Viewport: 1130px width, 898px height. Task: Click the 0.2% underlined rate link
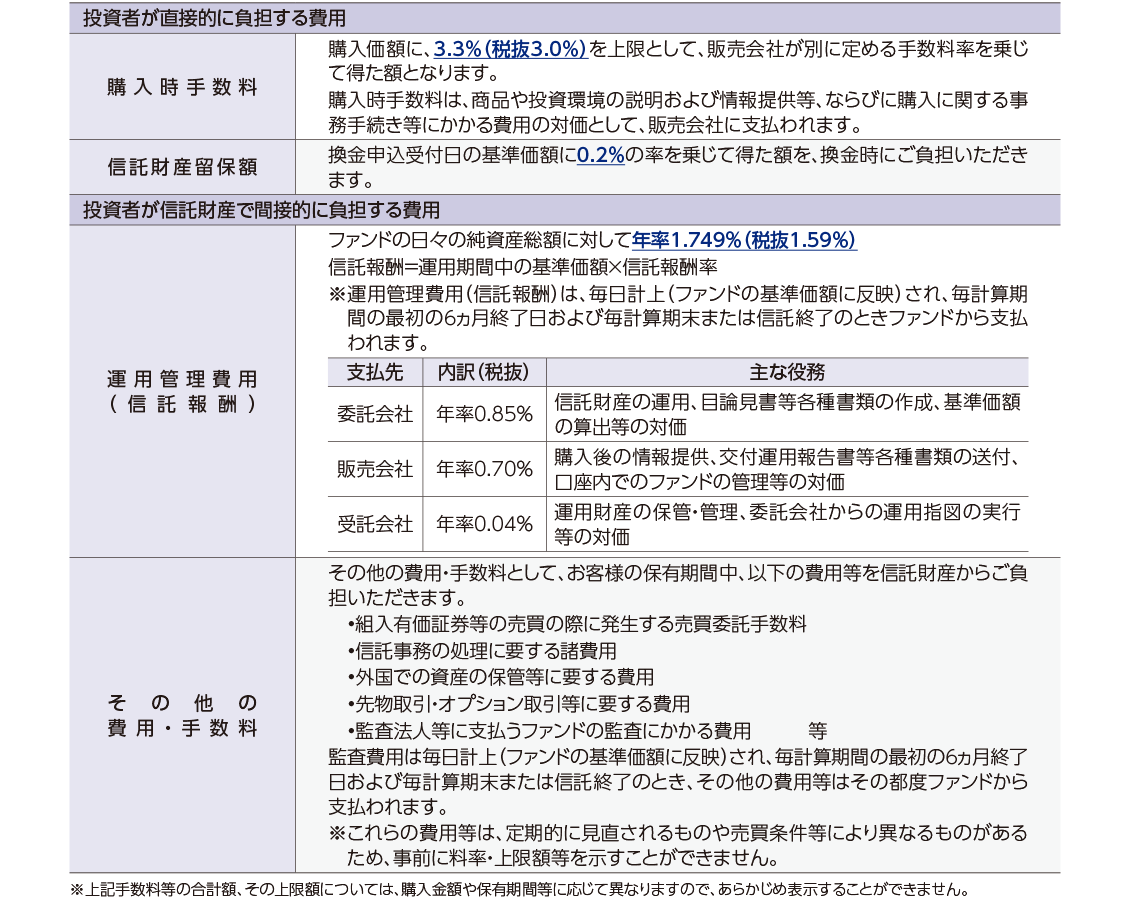coord(600,156)
